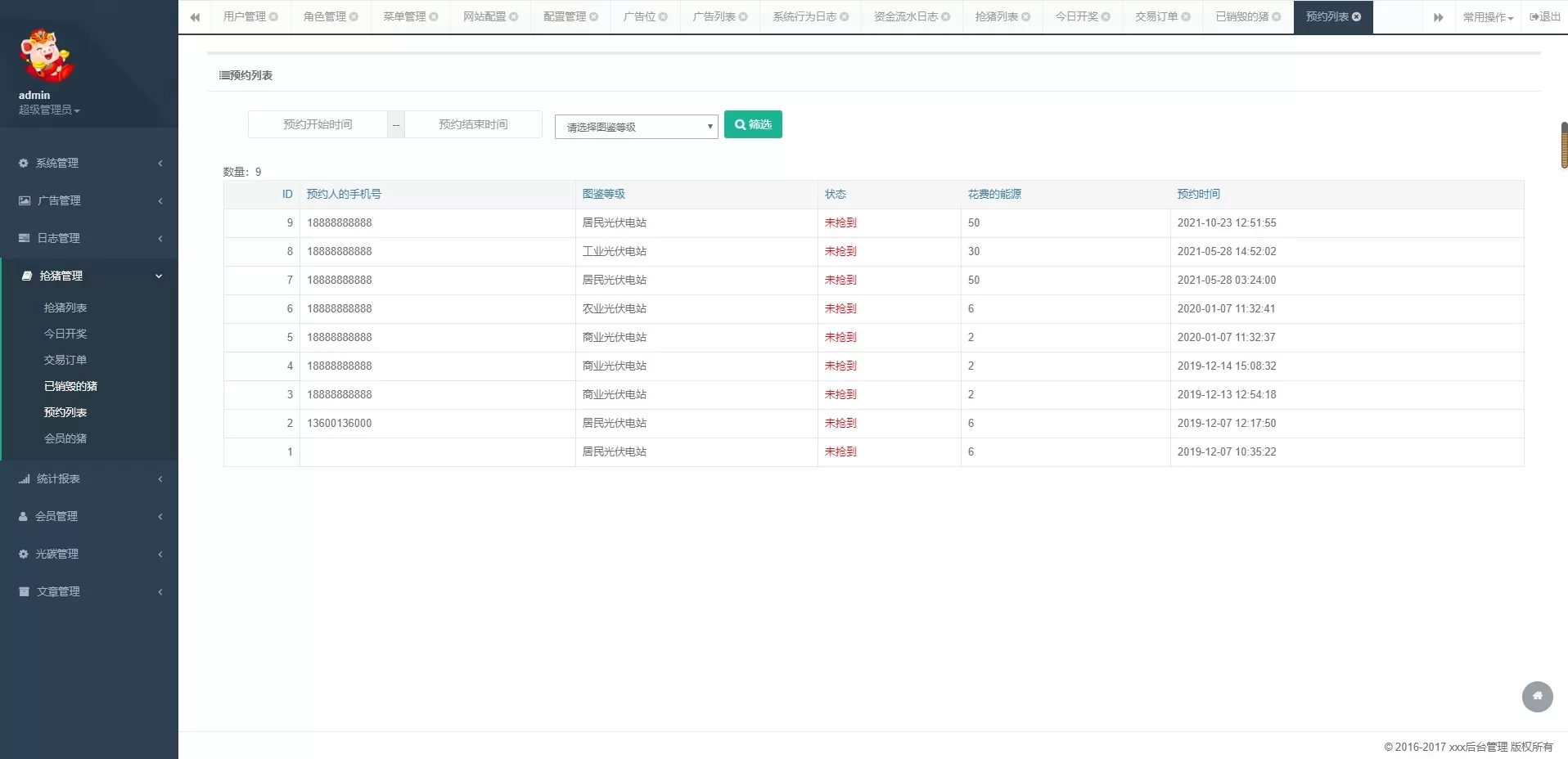Open the 超级管理员 user dropdown
The width and height of the screenshot is (1568, 759).
point(49,110)
